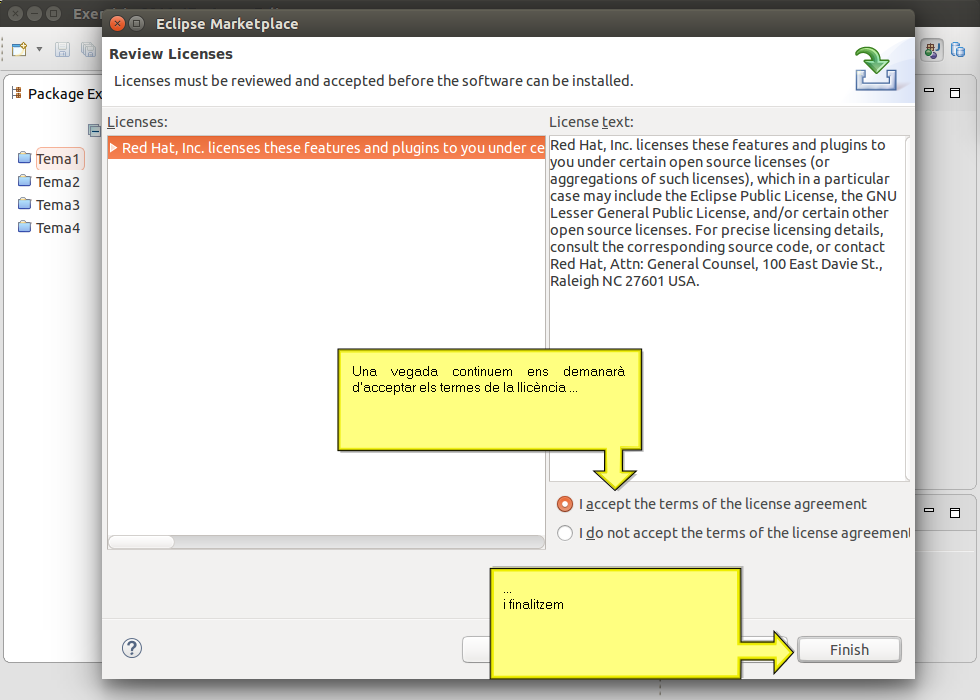Viewport: 980px width, 700px height.
Task: Click the 'Review Licenses' heading
Action: [x=171, y=54]
